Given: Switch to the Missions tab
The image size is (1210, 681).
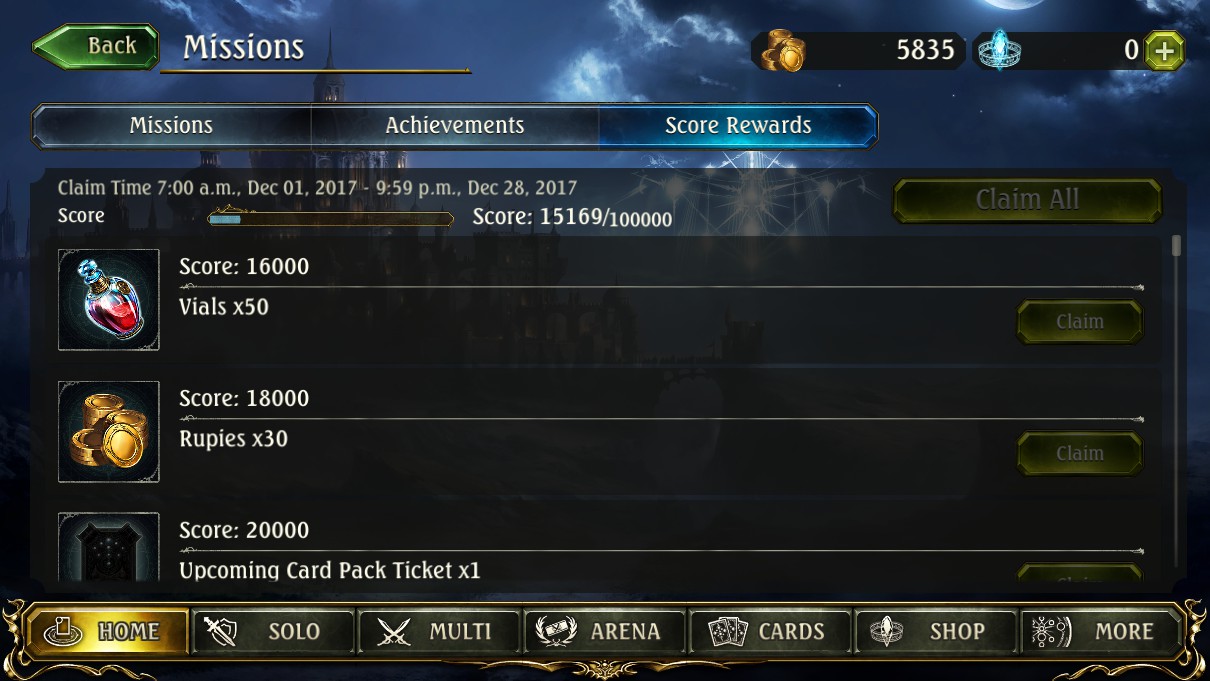Looking at the screenshot, I should coord(171,126).
